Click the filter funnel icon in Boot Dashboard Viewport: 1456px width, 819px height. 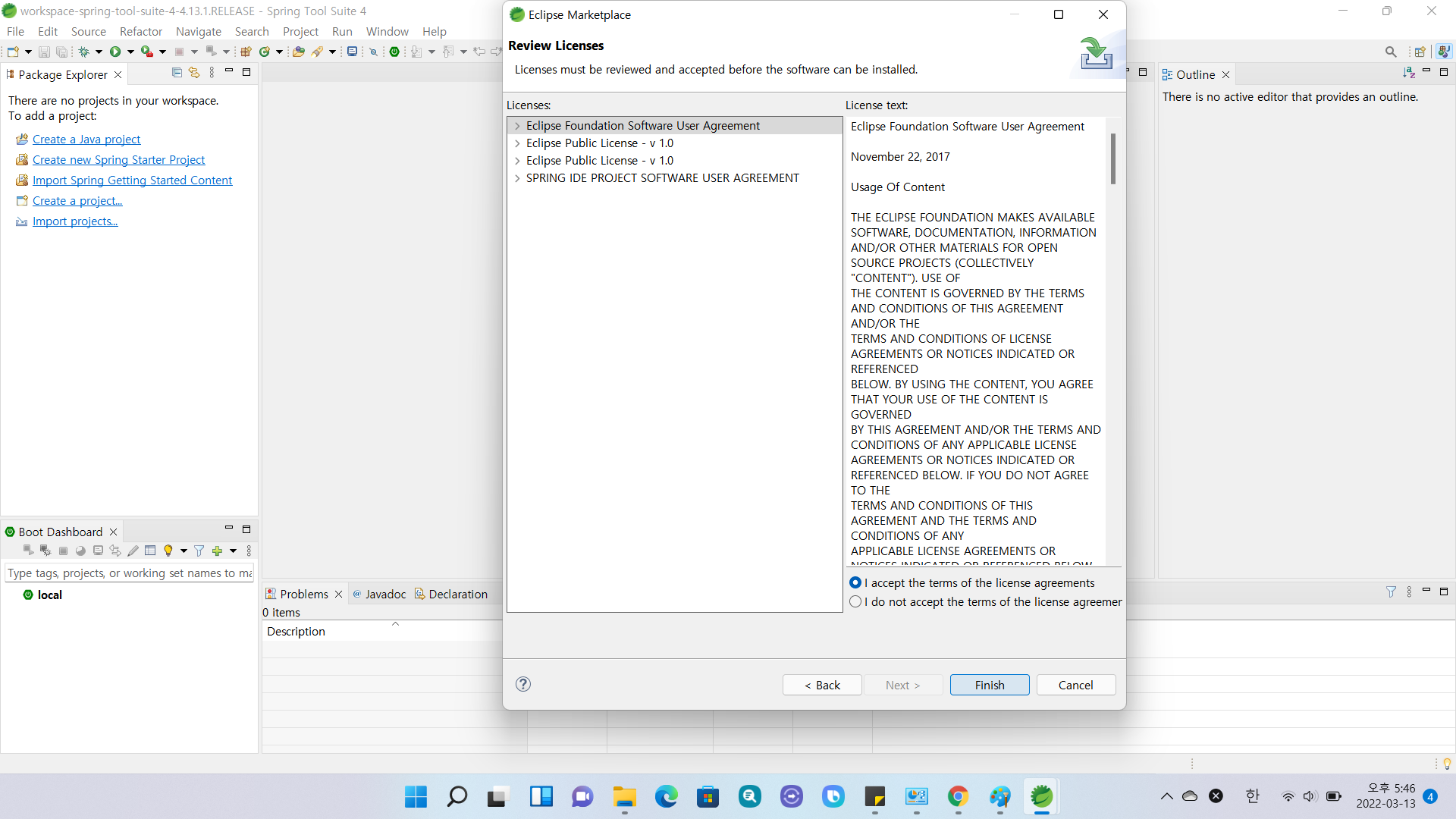tap(199, 551)
